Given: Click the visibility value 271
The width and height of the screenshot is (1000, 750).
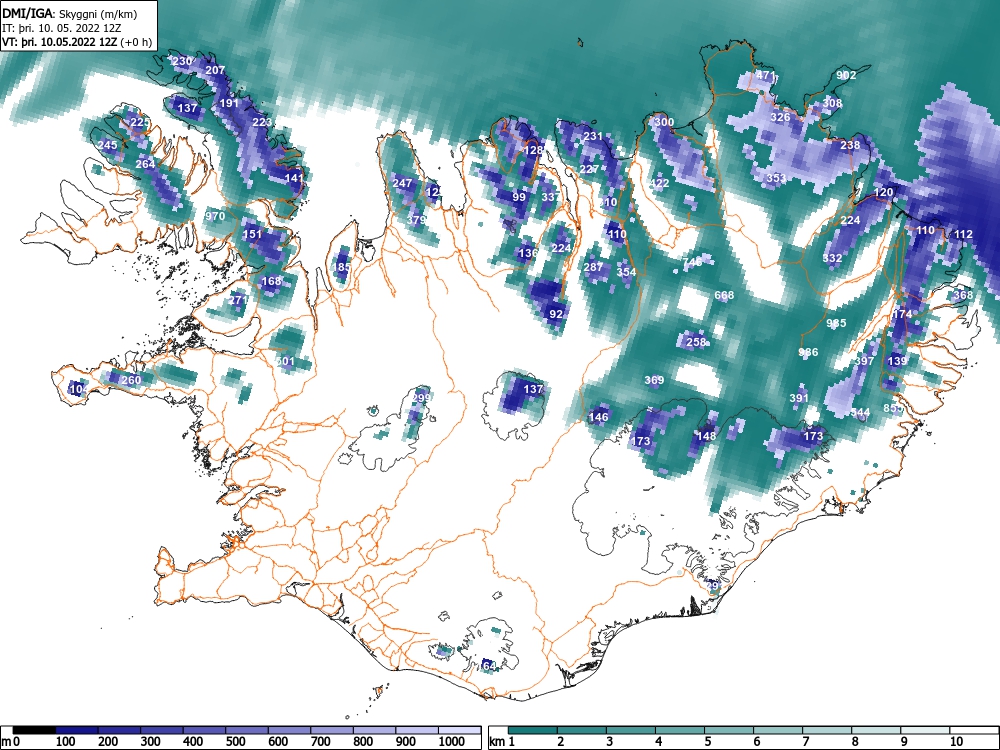Looking at the screenshot, I should point(238,300).
